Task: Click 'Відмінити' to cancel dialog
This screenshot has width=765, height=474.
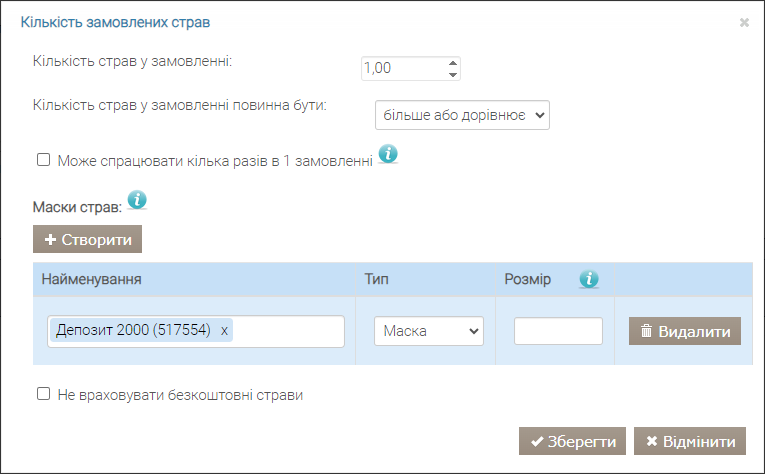Action: [x=690, y=441]
